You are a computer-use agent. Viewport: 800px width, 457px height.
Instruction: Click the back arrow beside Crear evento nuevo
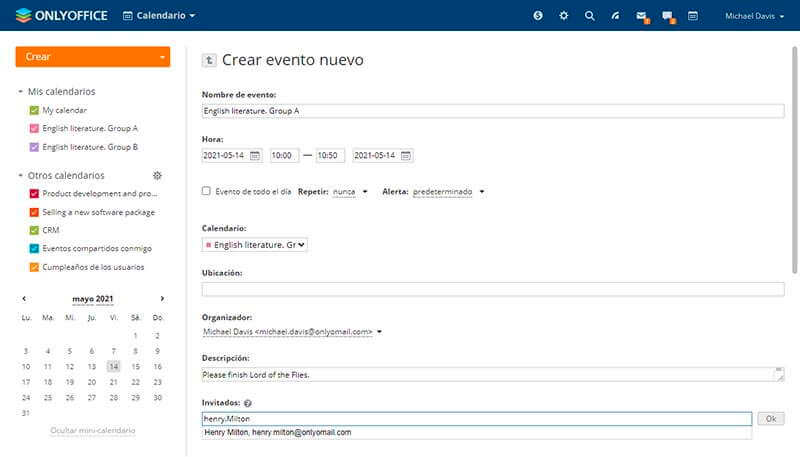click(209, 60)
